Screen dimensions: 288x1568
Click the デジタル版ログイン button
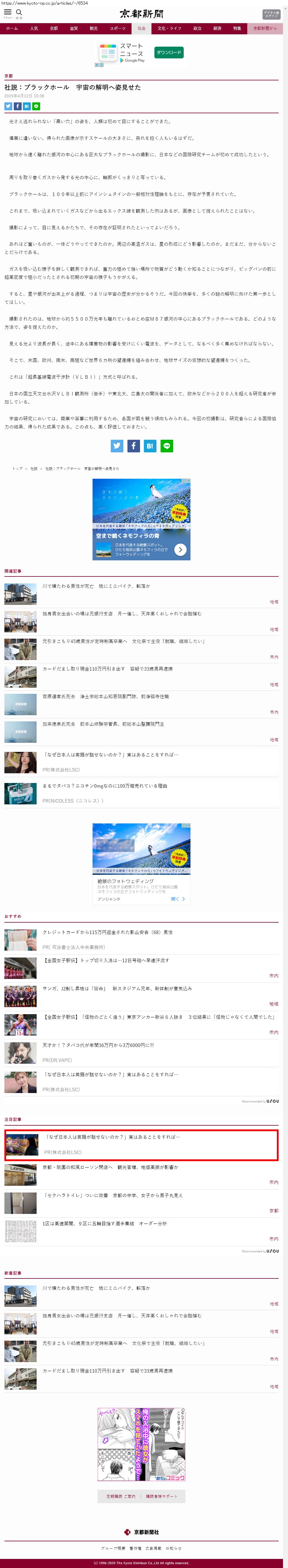point(271,14)
